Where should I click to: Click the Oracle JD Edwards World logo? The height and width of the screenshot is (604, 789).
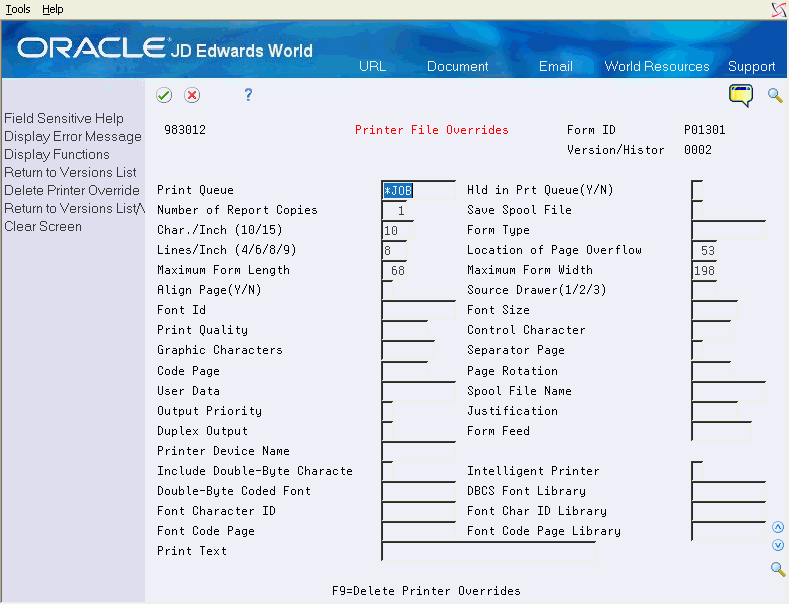click(165, 49)
